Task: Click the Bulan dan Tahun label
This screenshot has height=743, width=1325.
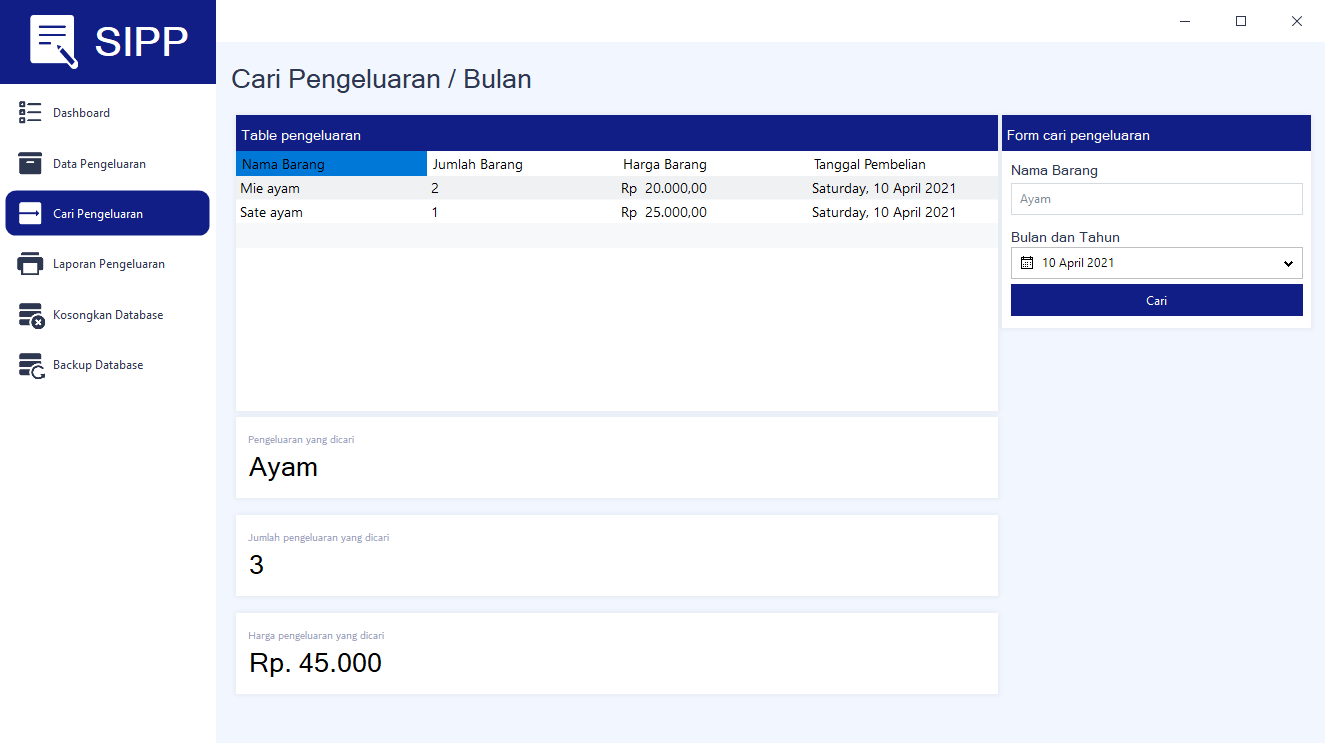Action: coord(1065,237)
